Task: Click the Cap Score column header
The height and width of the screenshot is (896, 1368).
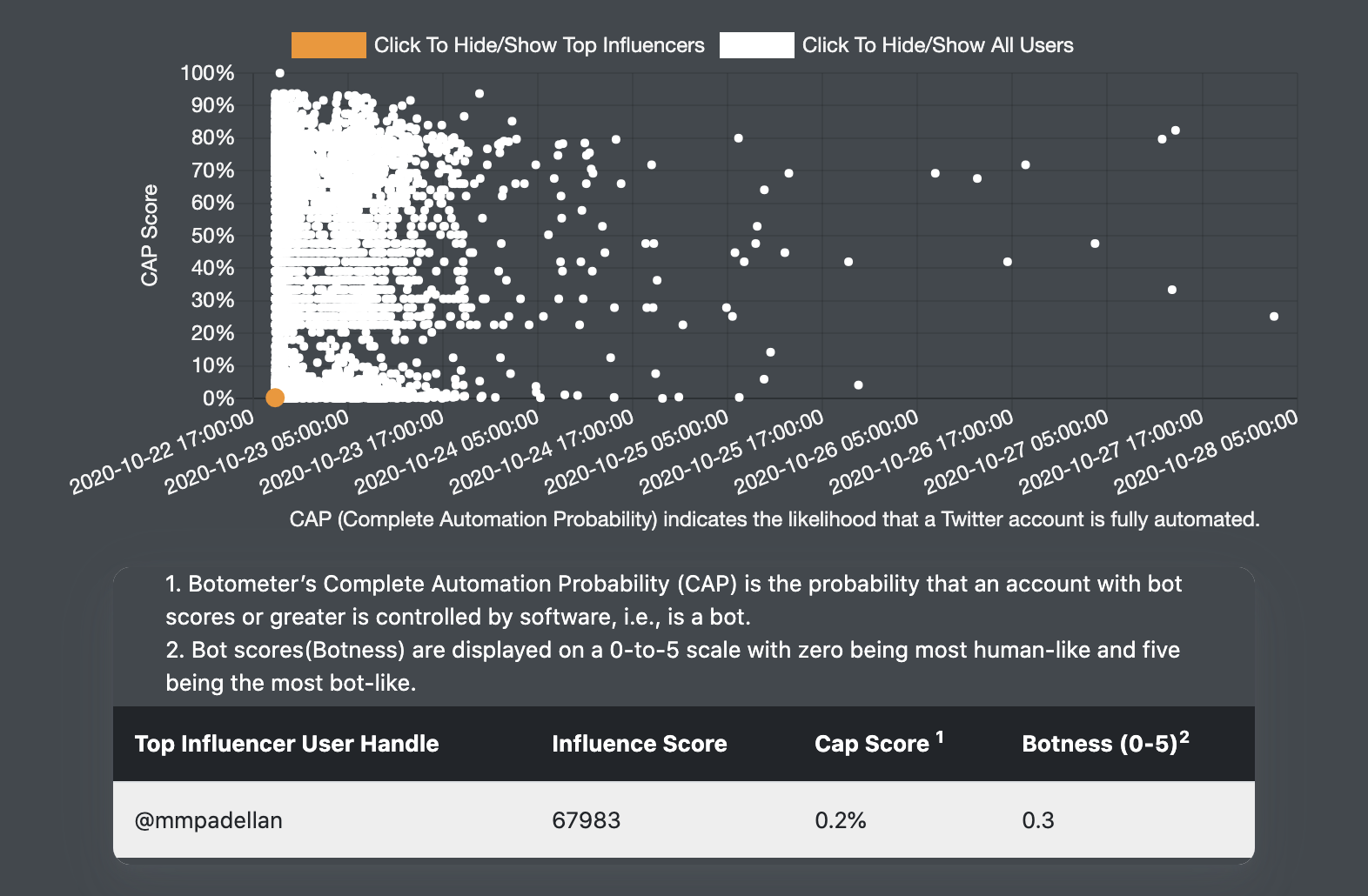Action: [872, 744]
